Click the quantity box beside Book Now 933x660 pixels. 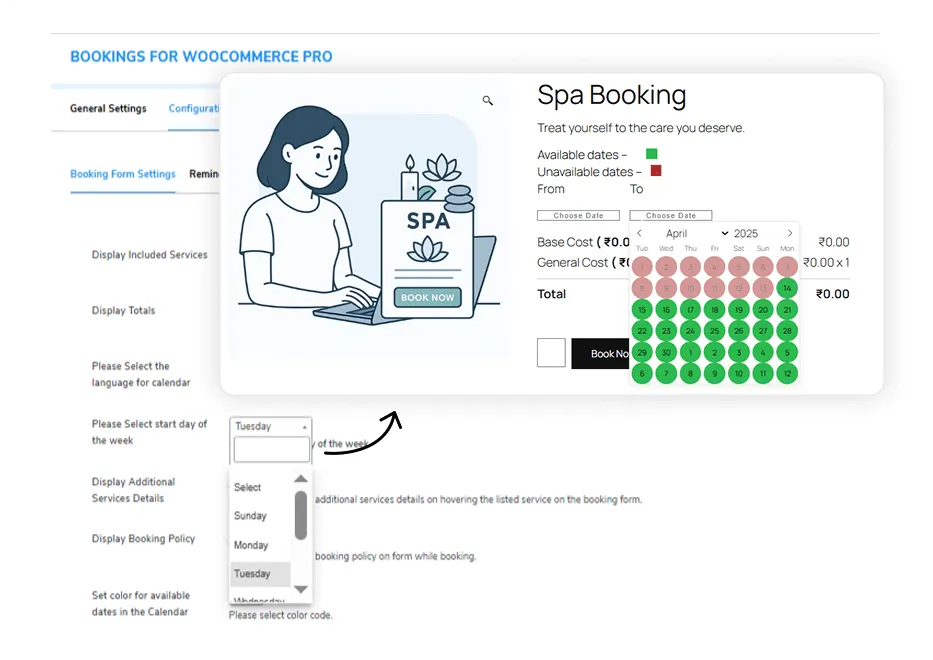pyautogui.click(x=551, y=353)
